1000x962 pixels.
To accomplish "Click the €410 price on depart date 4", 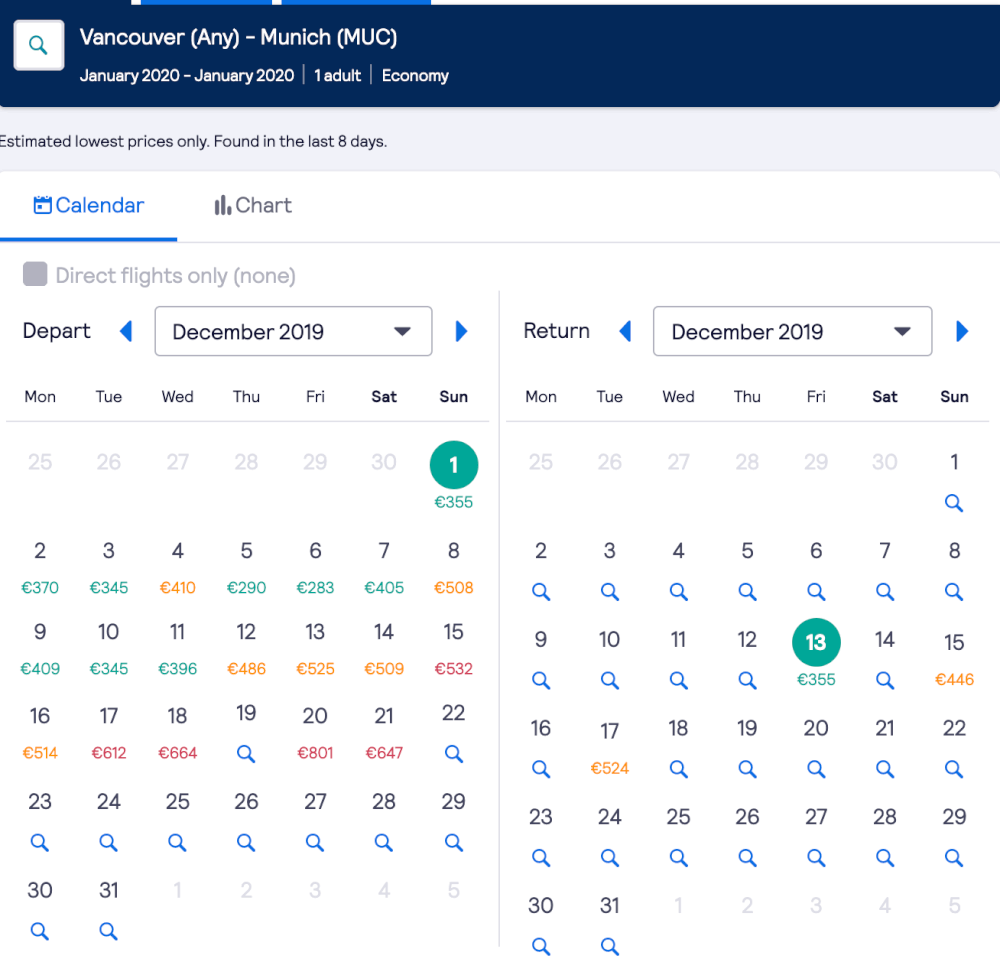I will (x=177, y=588).
